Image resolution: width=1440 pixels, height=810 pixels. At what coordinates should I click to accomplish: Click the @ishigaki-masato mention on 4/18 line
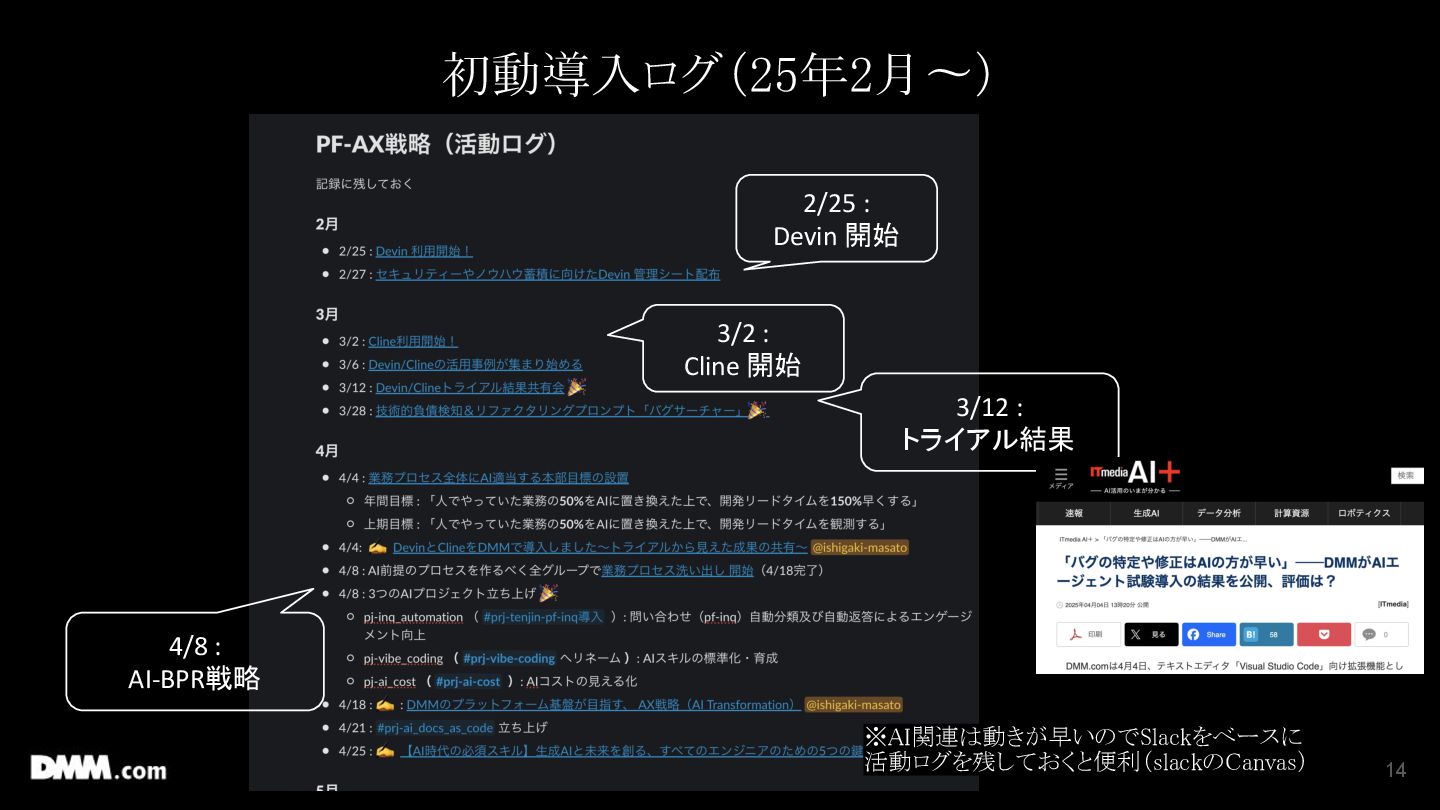[x=853, y=705]
